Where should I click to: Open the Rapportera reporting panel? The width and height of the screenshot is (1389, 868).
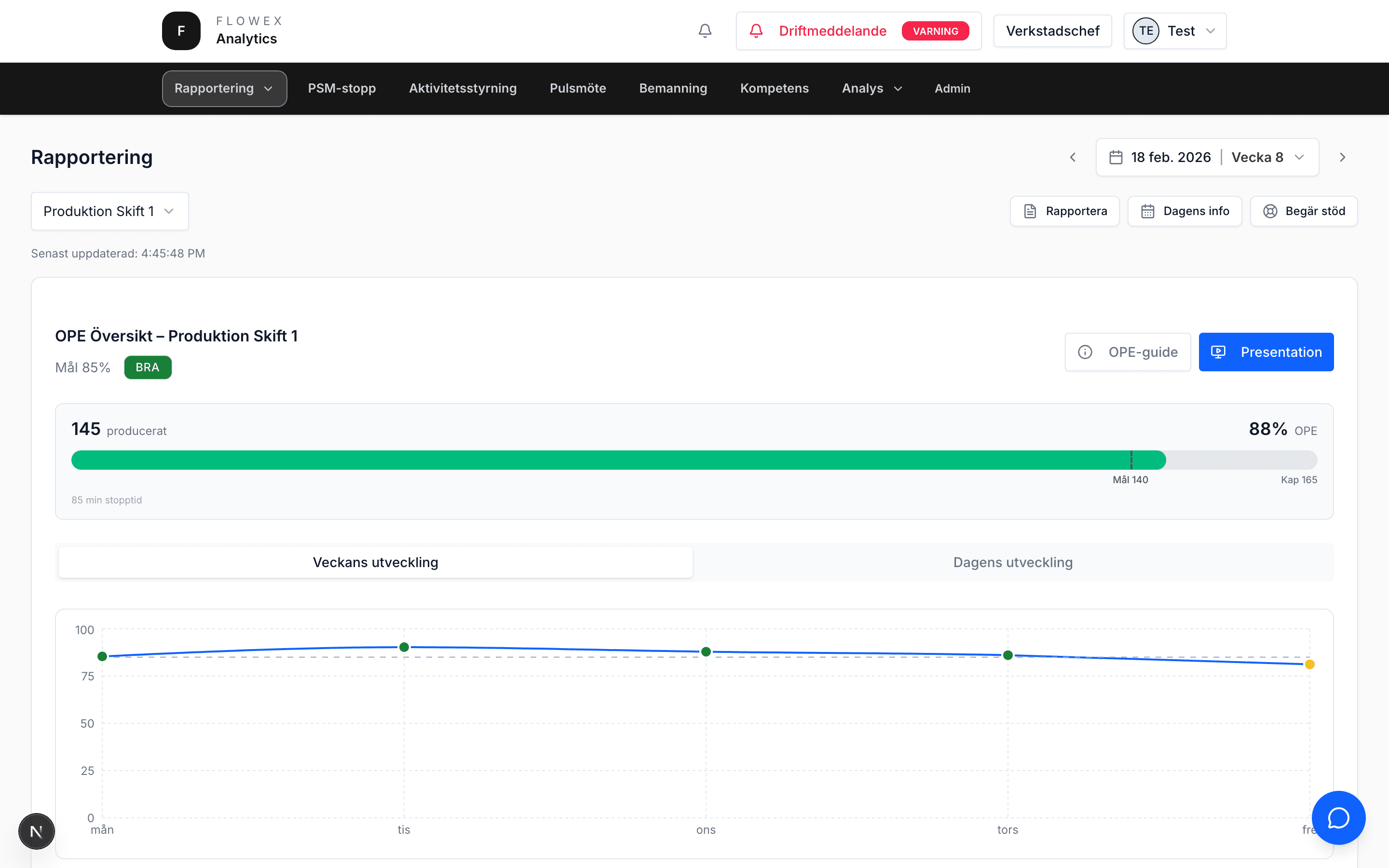1064,211
